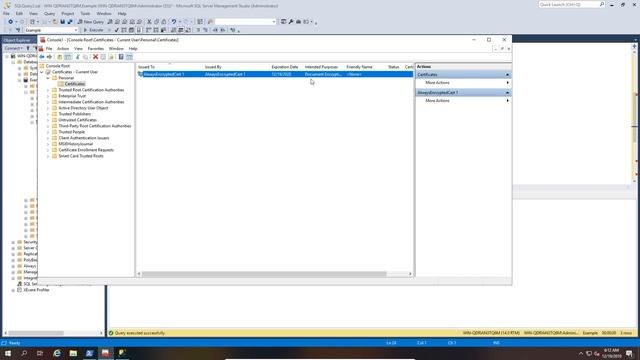
Task: Open Internet Explorer from taskbar
Action: pyautogui.click(x=57, y=353)
